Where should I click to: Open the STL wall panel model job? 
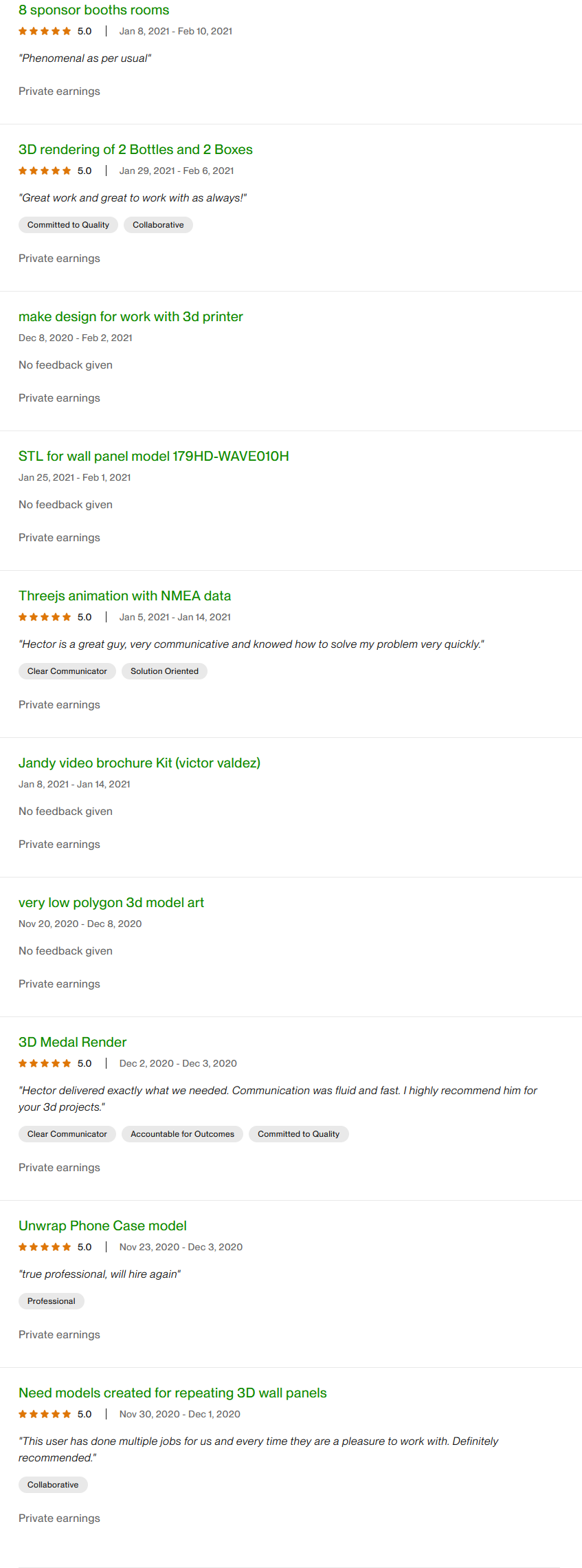click(153, 457)
